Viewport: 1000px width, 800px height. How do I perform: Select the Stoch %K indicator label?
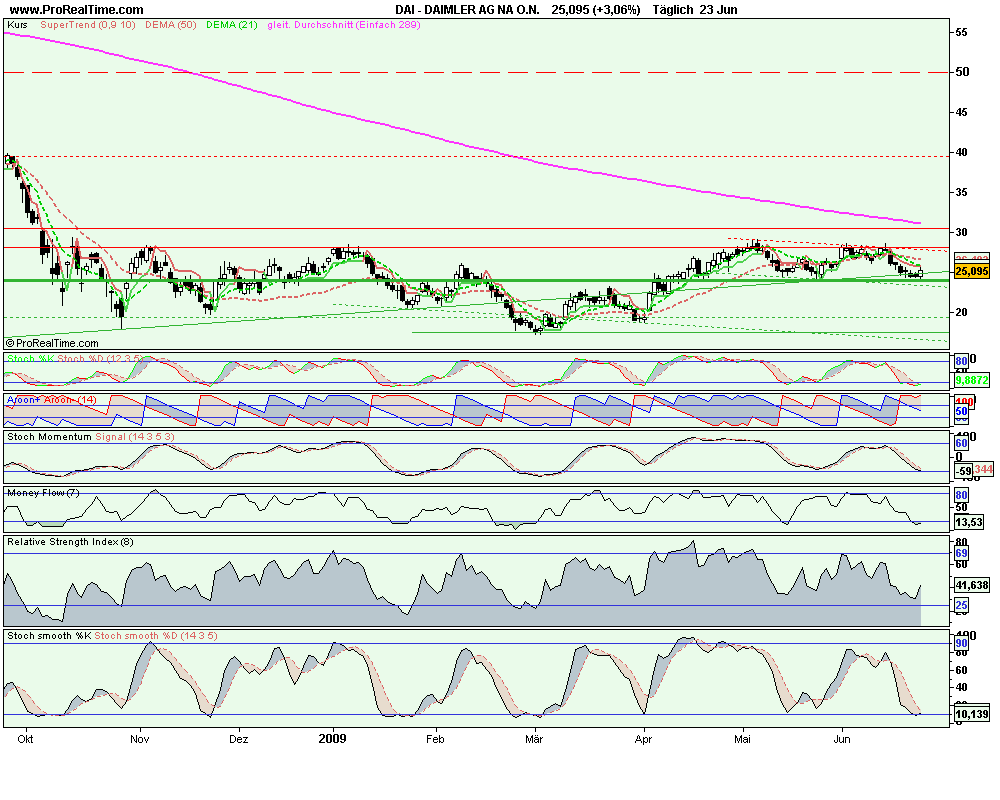[x=31, y=359]
